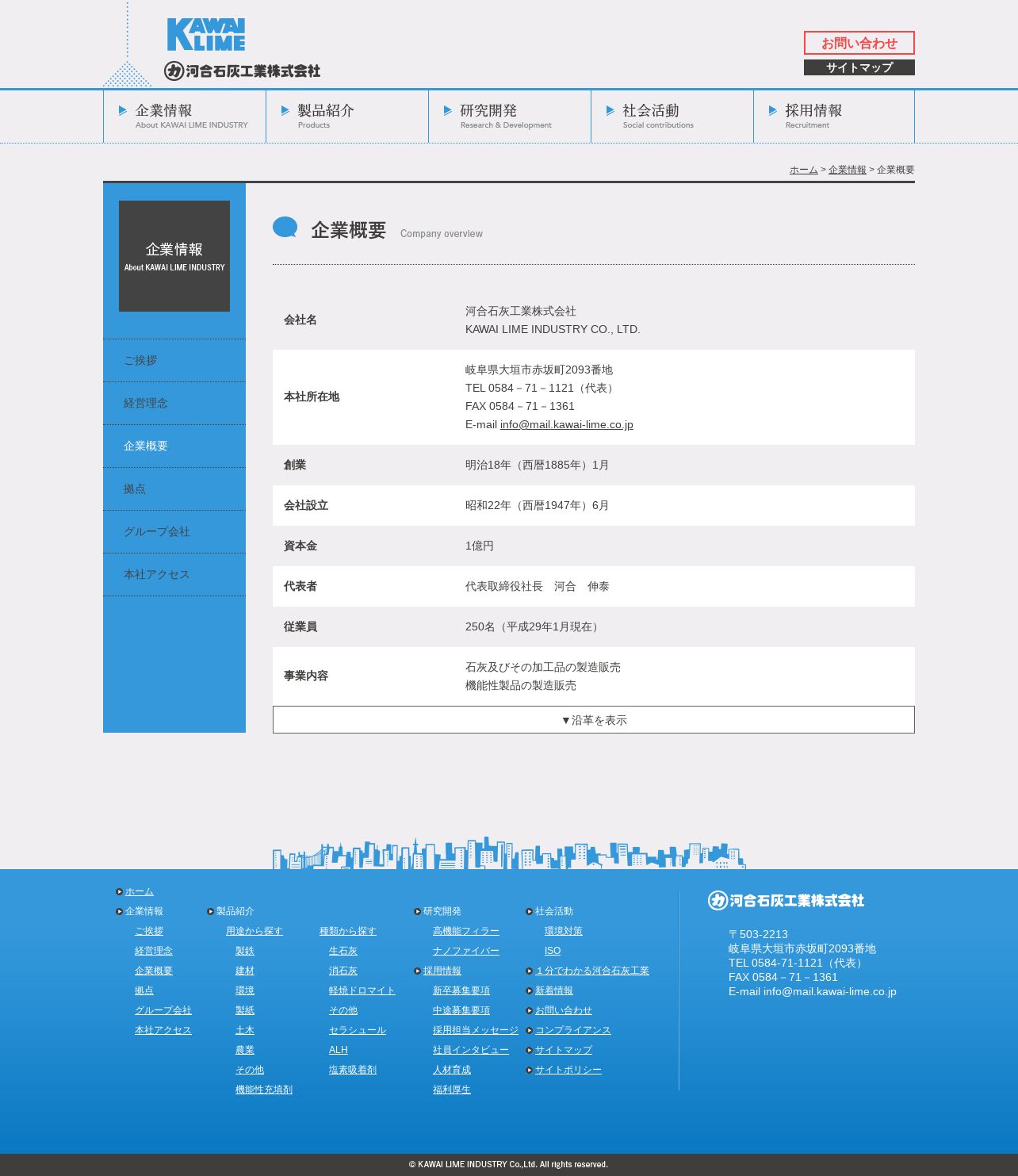Click the blue speech bubble heading icon

pyautogui.click(x=285, y=228)
